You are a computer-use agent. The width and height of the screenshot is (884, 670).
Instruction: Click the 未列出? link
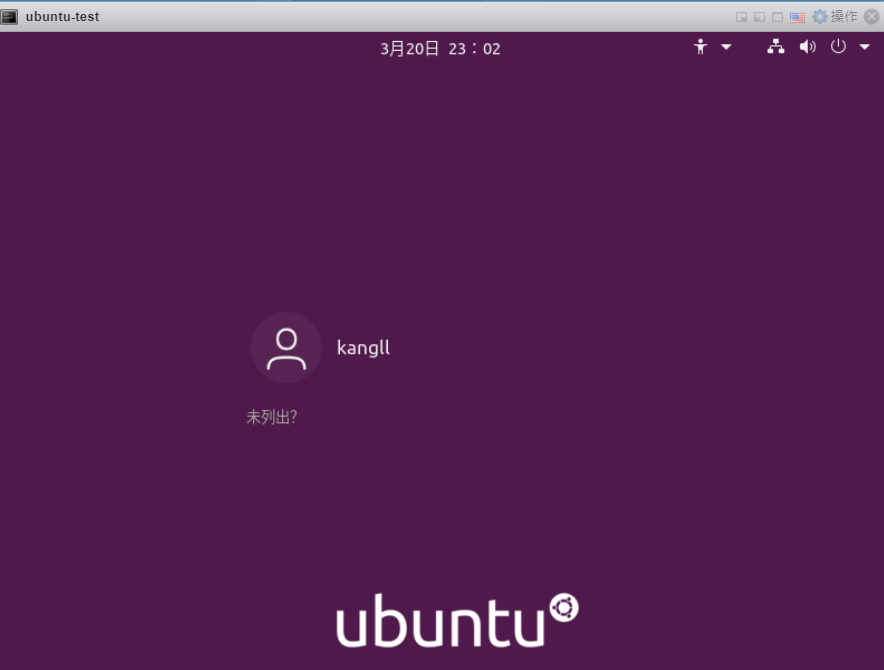[x=272, y=417]
